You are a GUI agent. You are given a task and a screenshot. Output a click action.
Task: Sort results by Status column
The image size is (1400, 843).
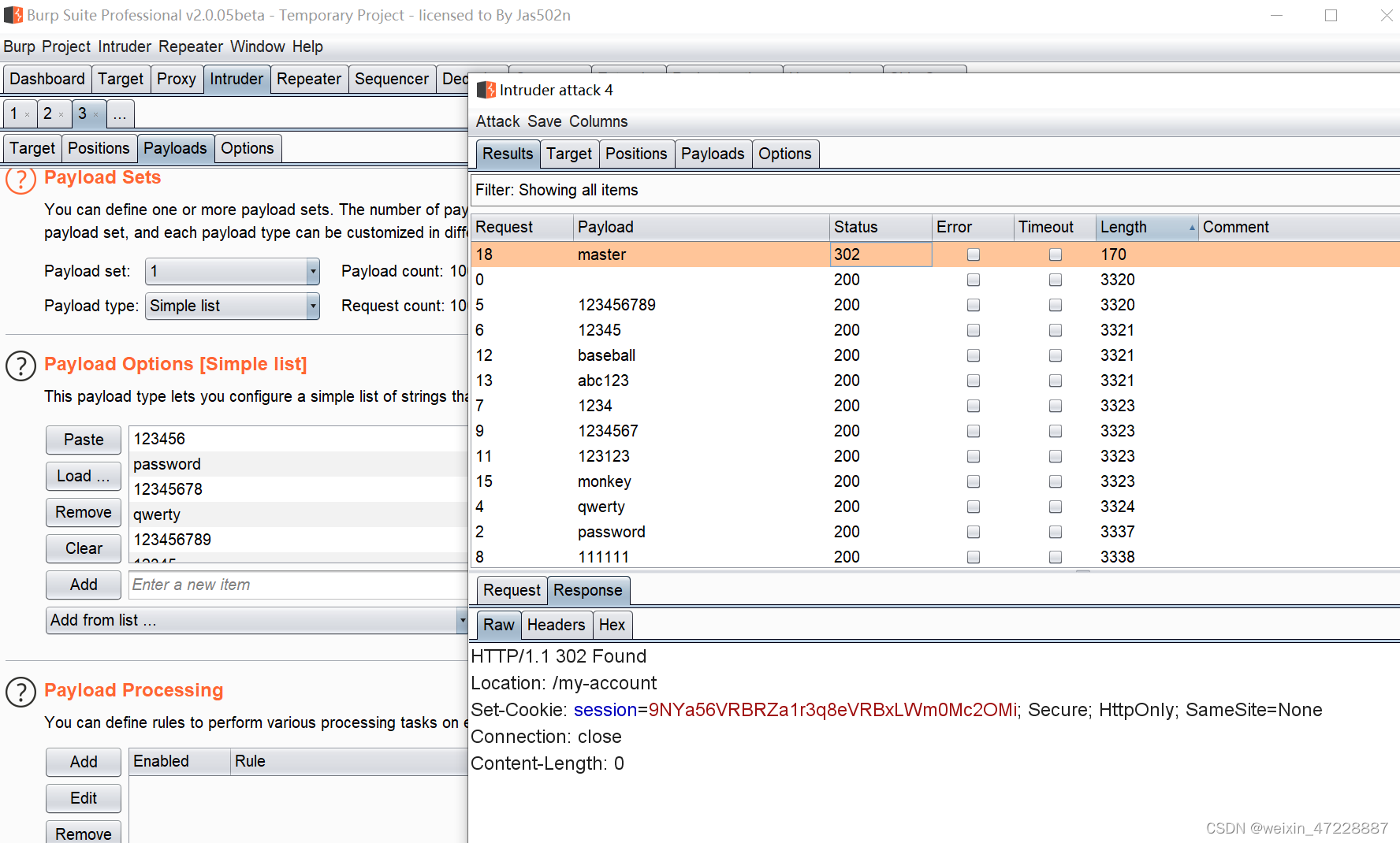(881, 228)
